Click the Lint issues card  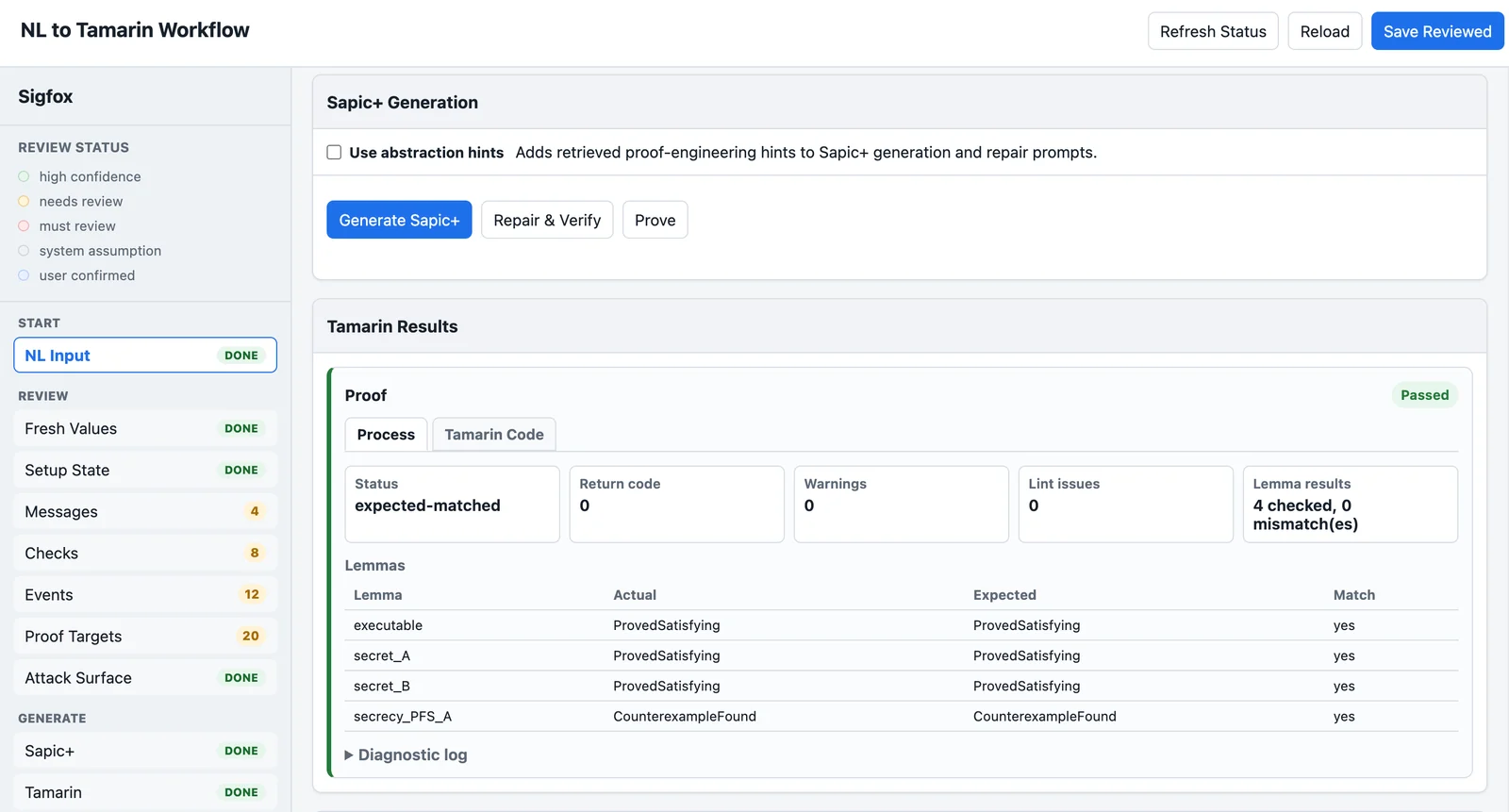tap(1125, 505)
